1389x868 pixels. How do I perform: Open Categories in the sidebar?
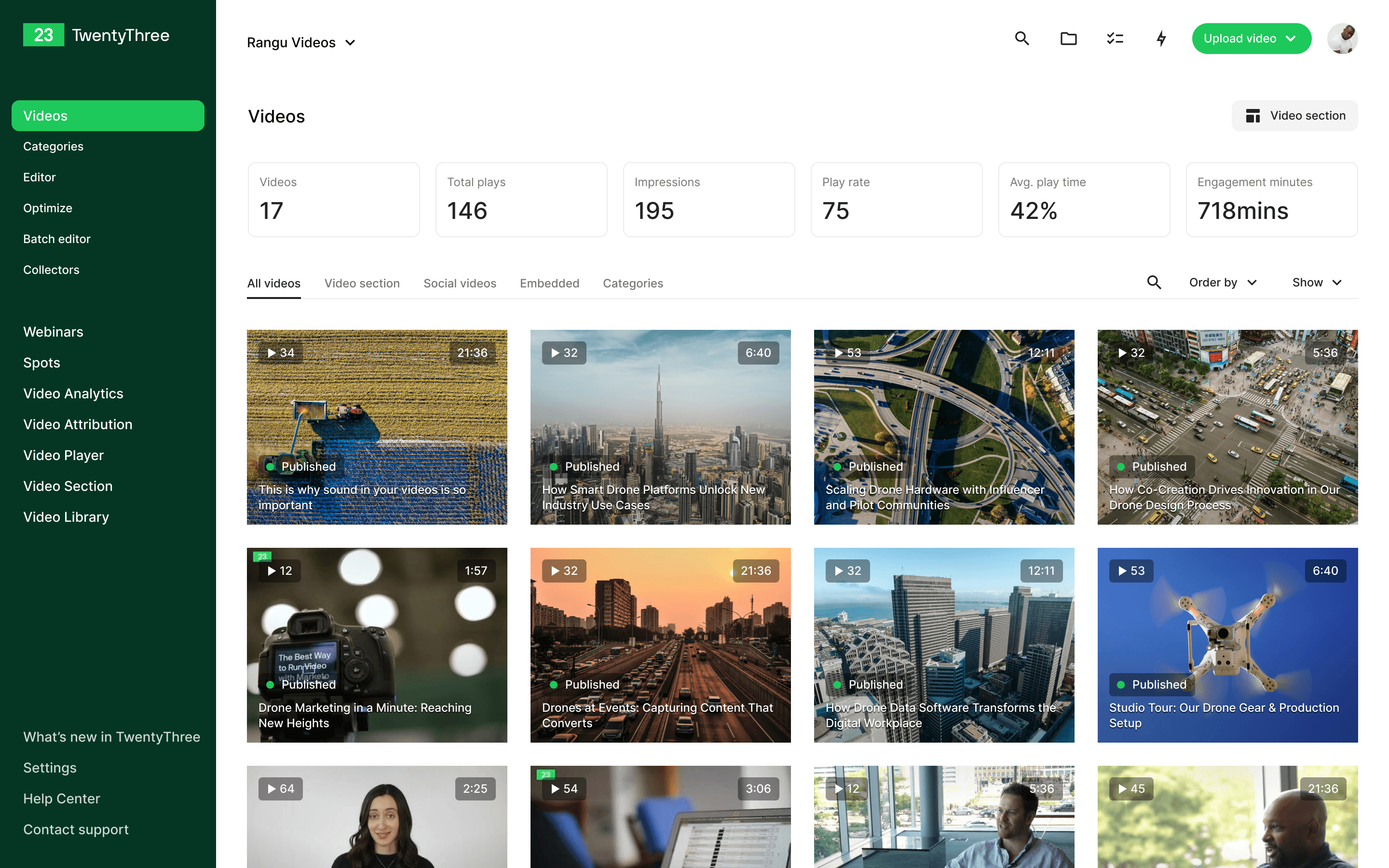tap(54, 147)
